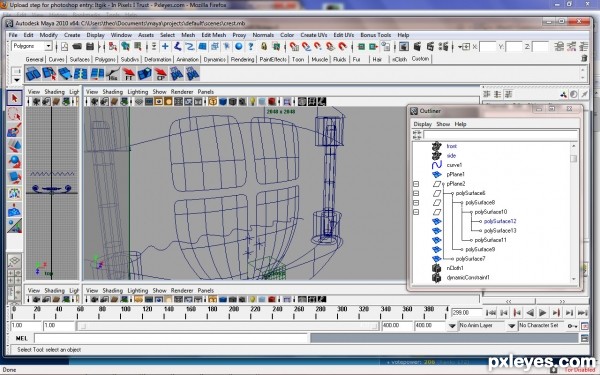
Task: Select the arrow Select Tool in toolbox
Action: coord(14,98)
